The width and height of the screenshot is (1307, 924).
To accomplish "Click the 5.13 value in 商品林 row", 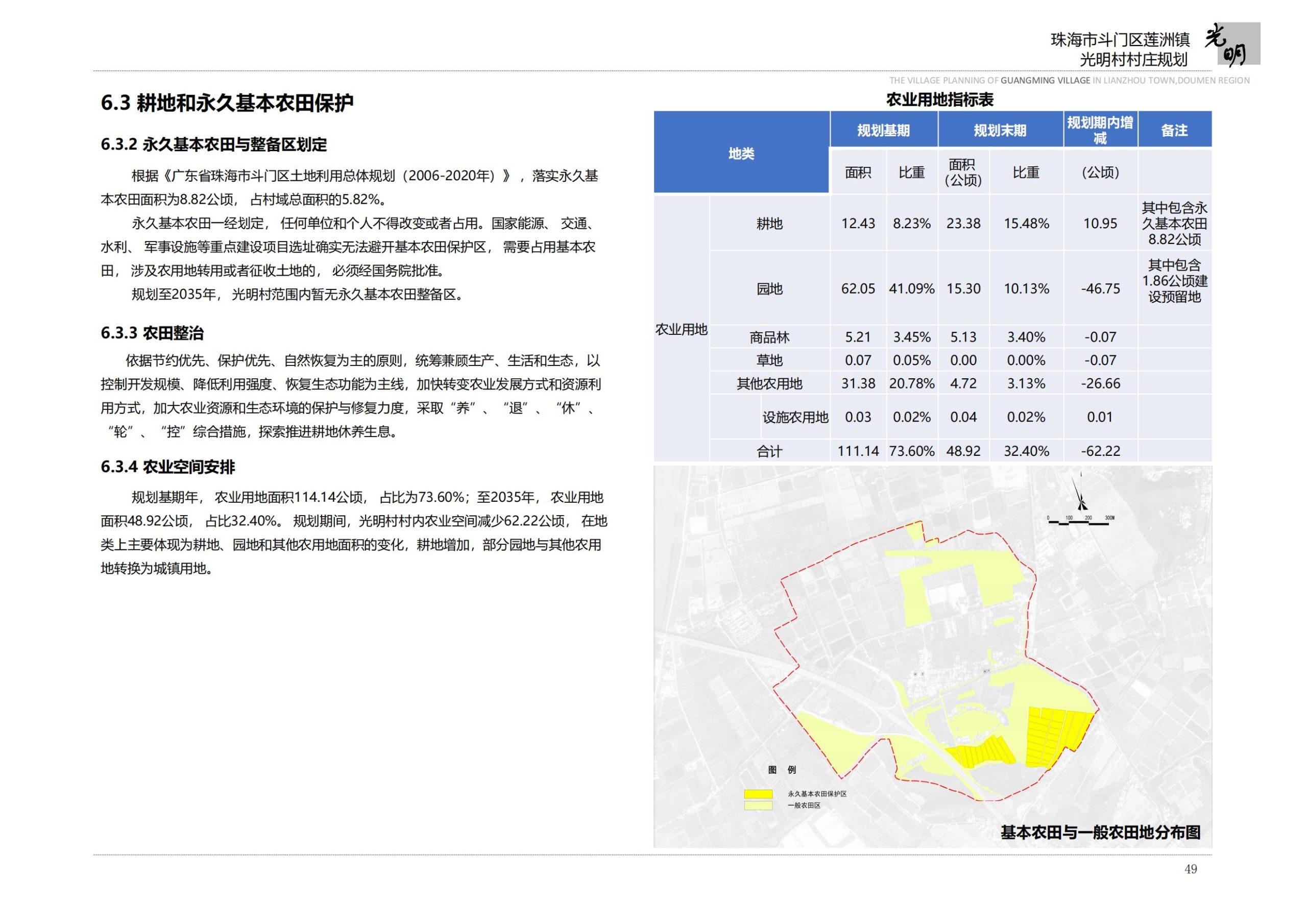I will [x=963, y=337].
